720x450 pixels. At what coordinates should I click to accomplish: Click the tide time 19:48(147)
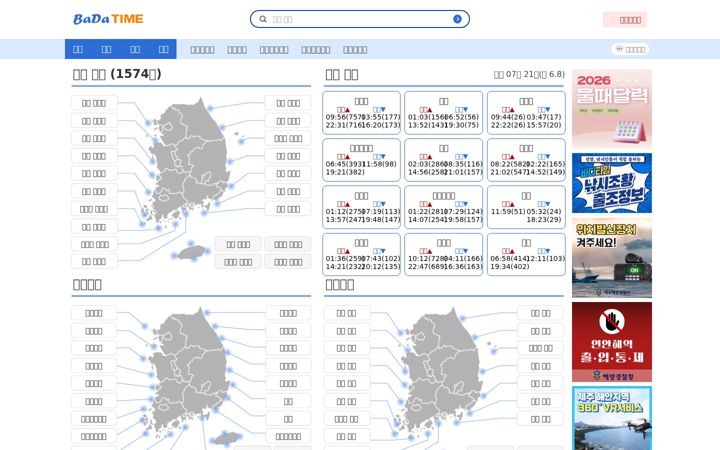click(x=381, y=219)
